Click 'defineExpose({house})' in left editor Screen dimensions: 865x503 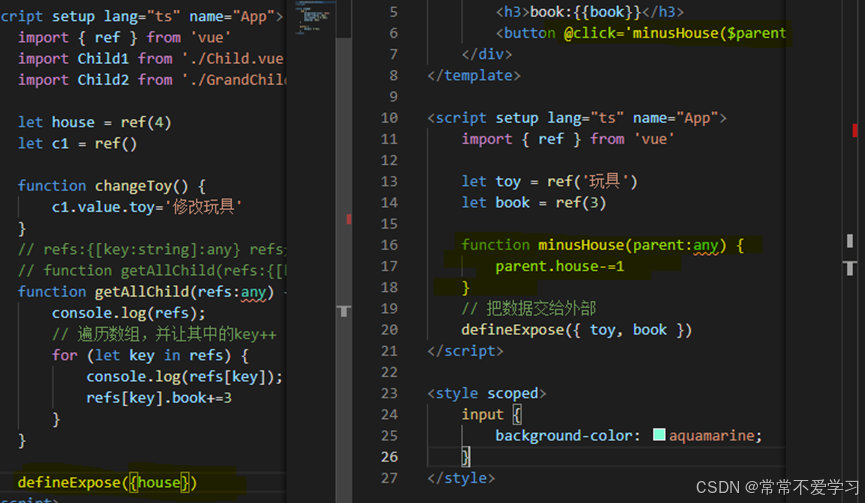point(107,483)
